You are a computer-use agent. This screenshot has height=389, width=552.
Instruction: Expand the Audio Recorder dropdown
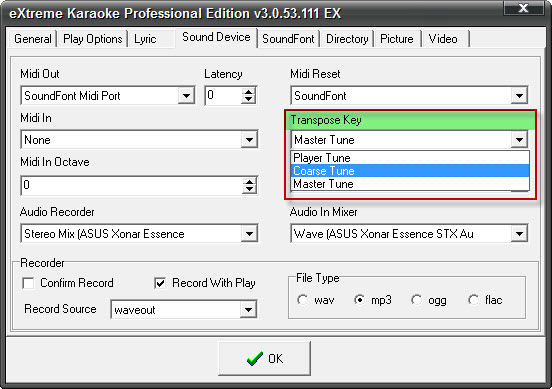point(249,233)
